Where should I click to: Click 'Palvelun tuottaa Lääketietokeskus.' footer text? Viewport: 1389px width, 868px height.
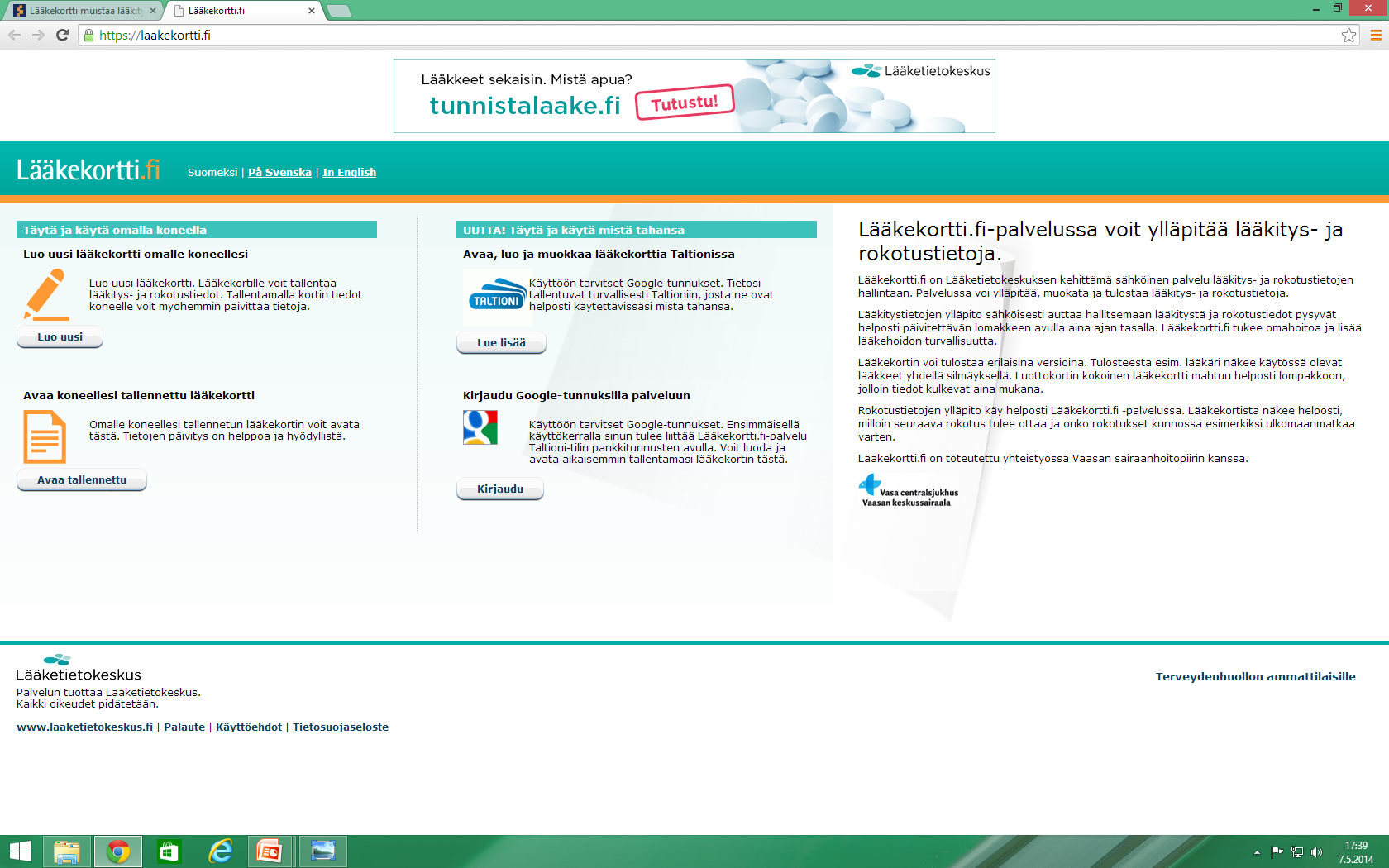click(108, 692)
